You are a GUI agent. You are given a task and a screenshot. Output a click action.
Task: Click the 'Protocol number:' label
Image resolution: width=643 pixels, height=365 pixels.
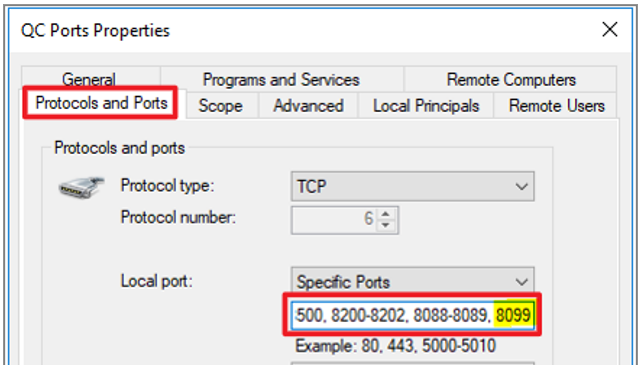click(178, 217)
